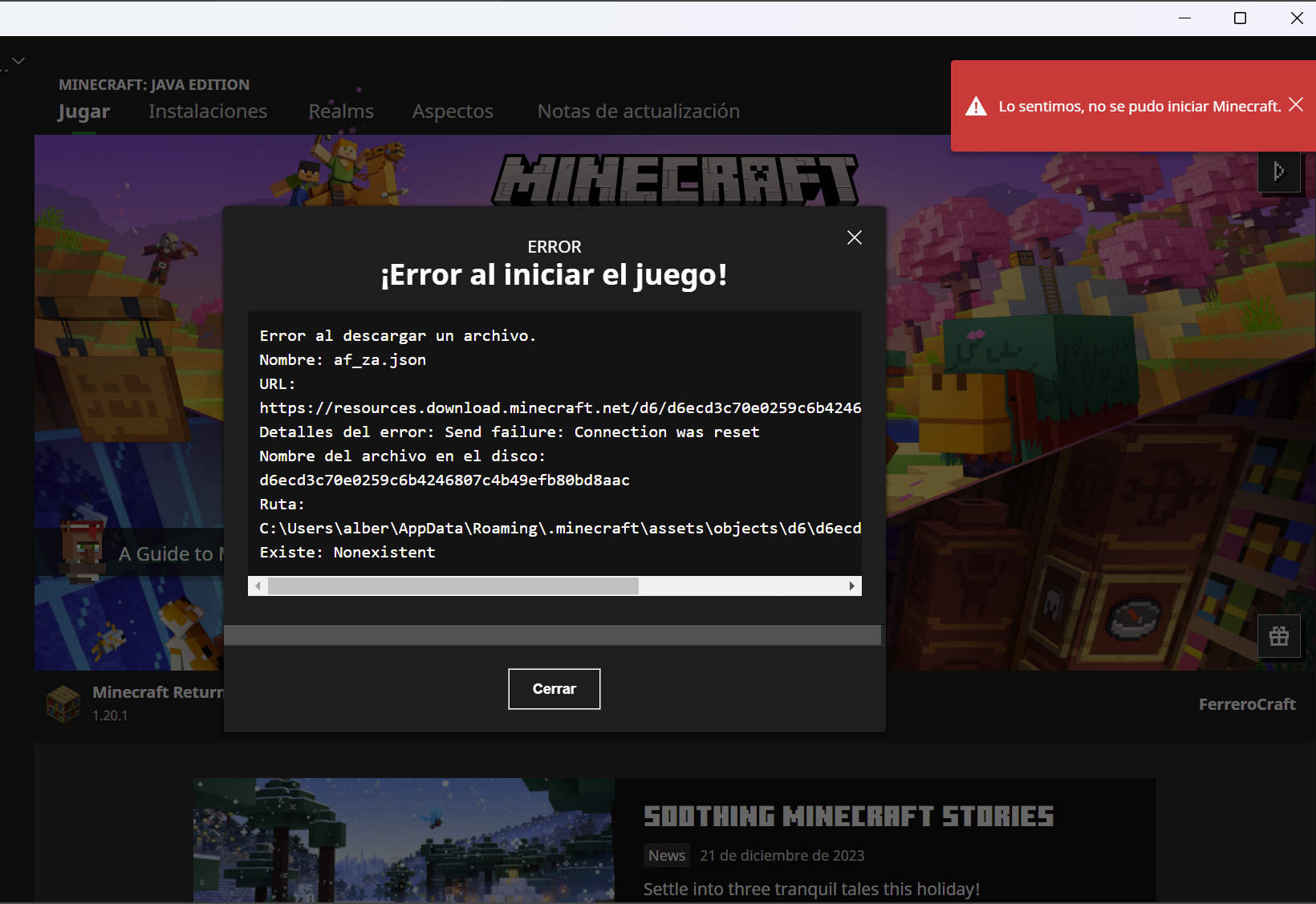Open the Instalaciones tab
This screenshot has width=1316, height=904.
[208, 111]
